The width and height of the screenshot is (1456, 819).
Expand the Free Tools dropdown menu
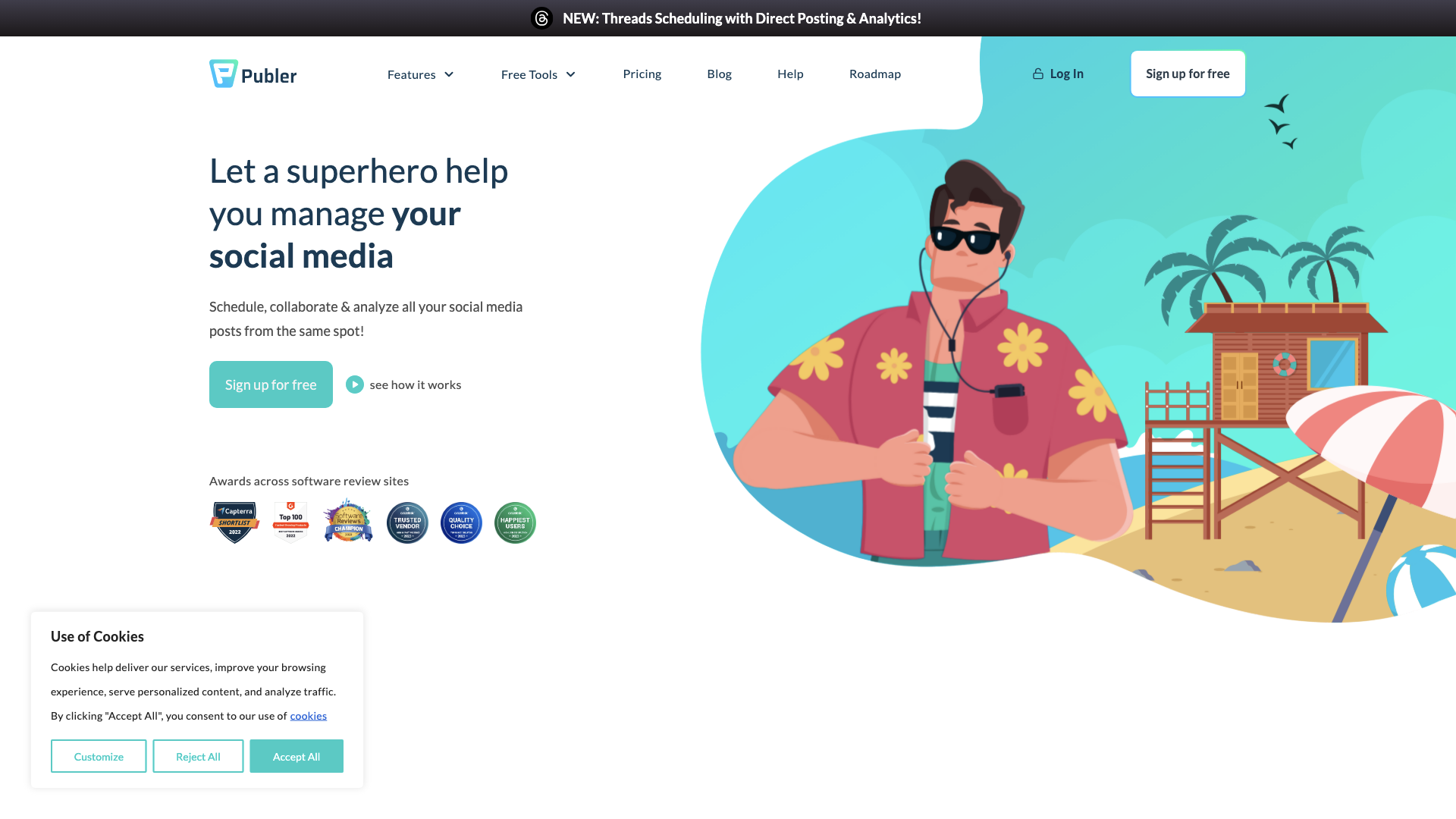[538, 73]
